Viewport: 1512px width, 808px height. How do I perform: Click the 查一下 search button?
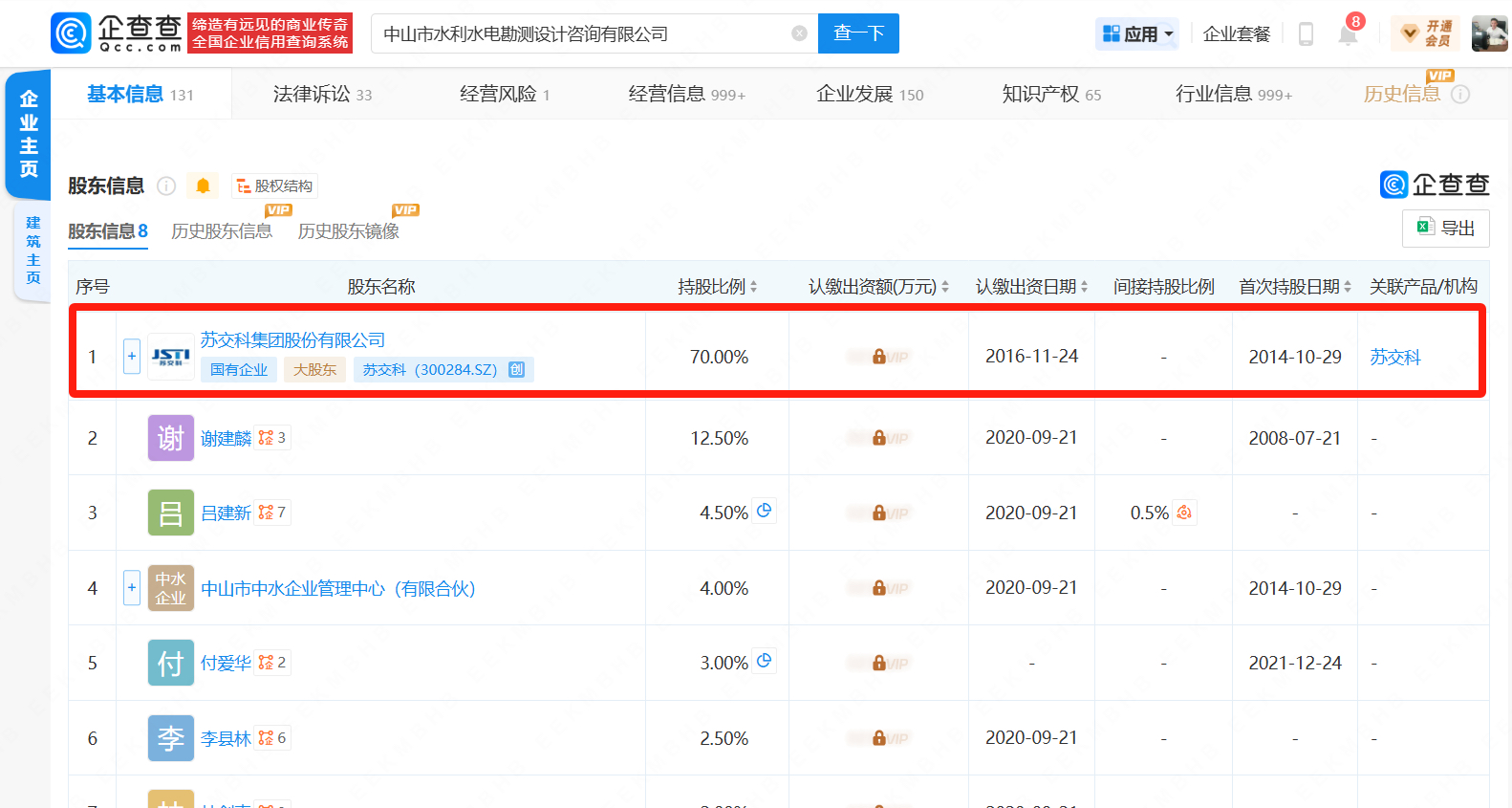coord(858,33)
